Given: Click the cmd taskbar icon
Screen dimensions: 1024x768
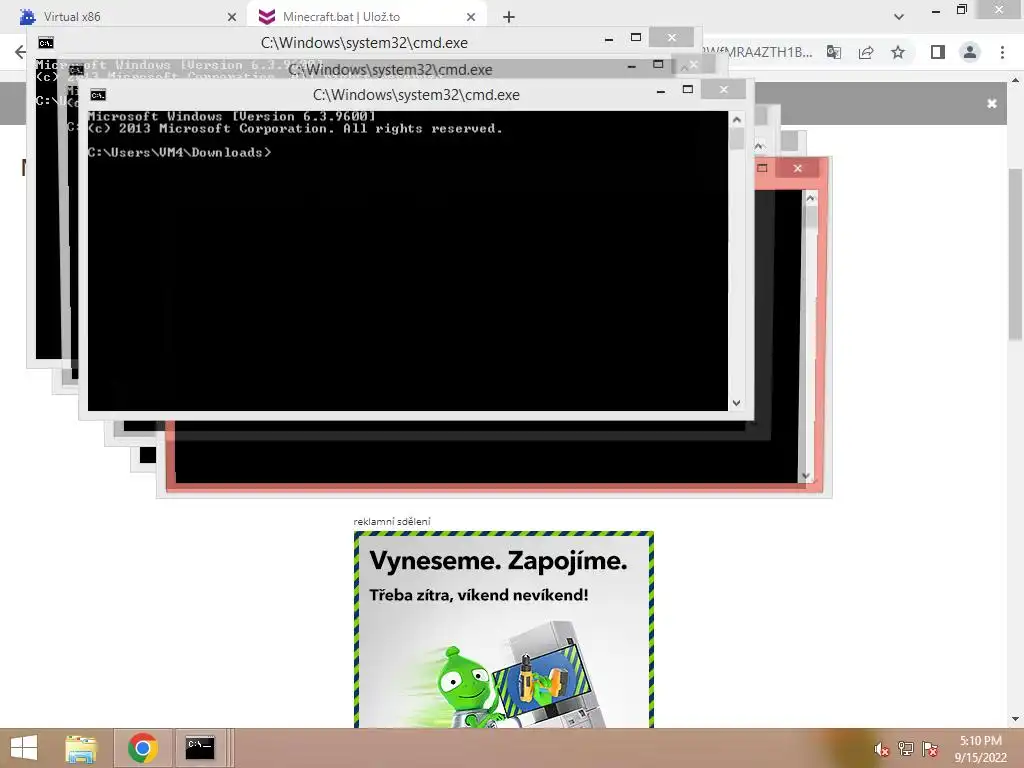Looking at the screenshot, I should point(200,748).
